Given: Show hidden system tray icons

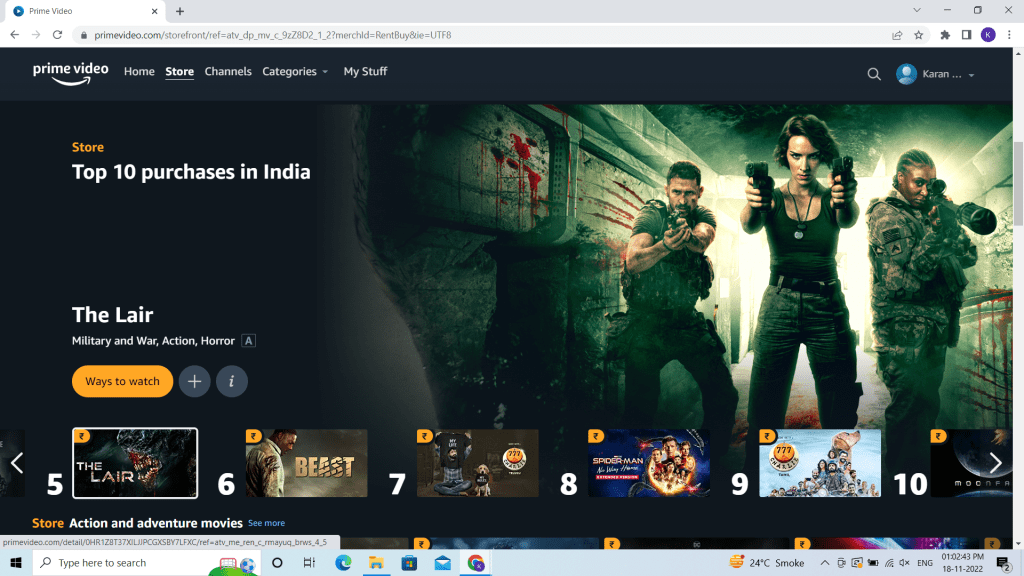Looking at the screenshot, I should [825, 562].
